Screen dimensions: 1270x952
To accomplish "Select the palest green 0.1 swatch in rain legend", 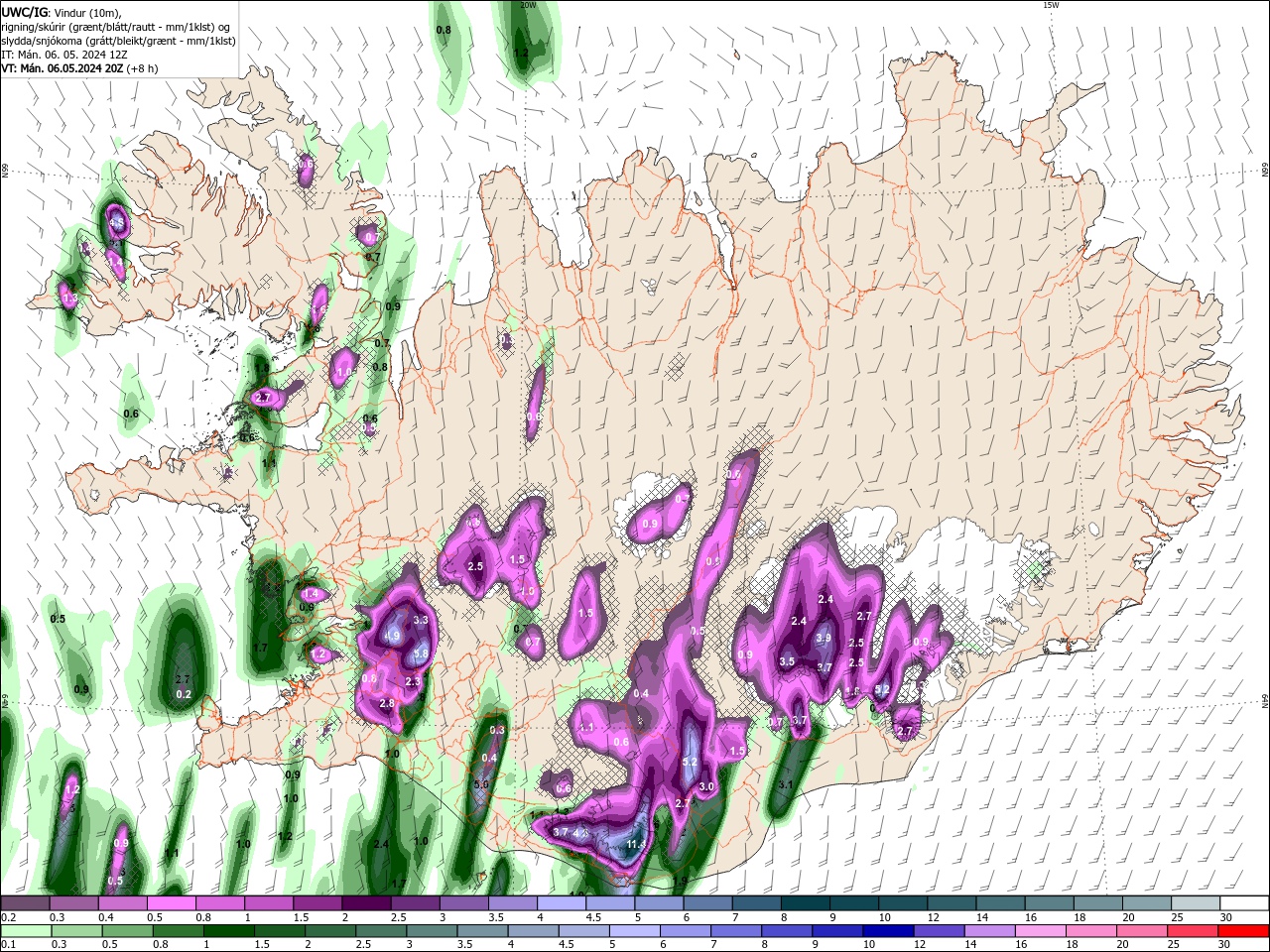I will coord(25,932).
